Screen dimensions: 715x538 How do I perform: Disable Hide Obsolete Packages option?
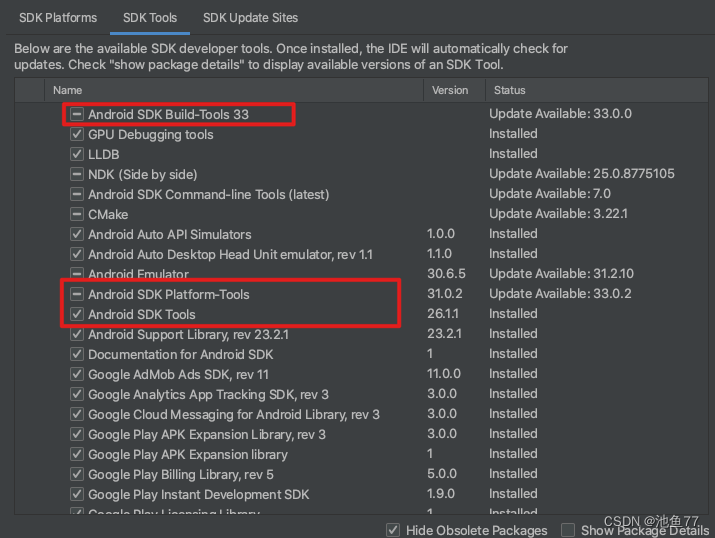393,530
